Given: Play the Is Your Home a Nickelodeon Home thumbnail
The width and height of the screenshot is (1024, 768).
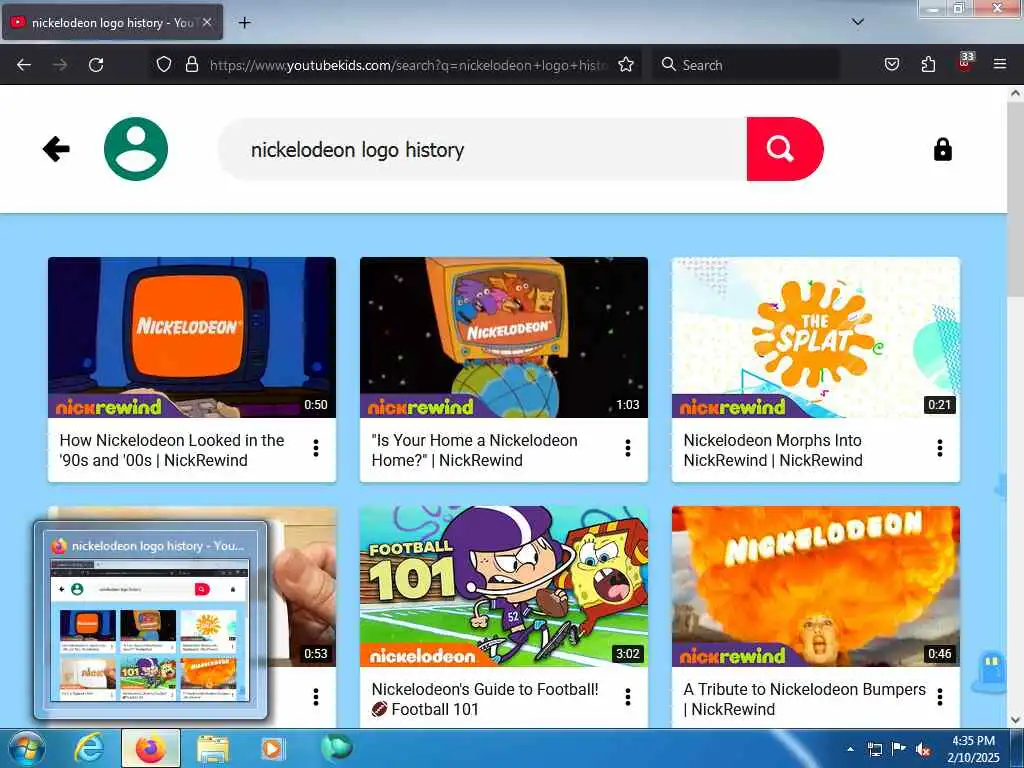Looking at the screenshot, I should [x=504, y=337].
